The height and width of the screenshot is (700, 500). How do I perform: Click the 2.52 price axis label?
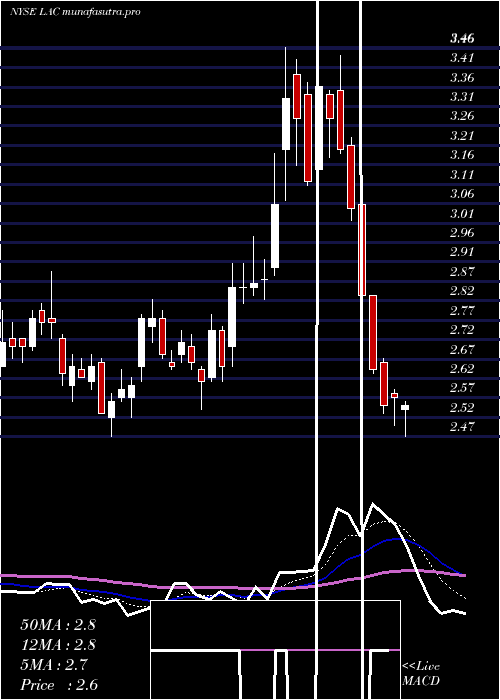(462, 408)
